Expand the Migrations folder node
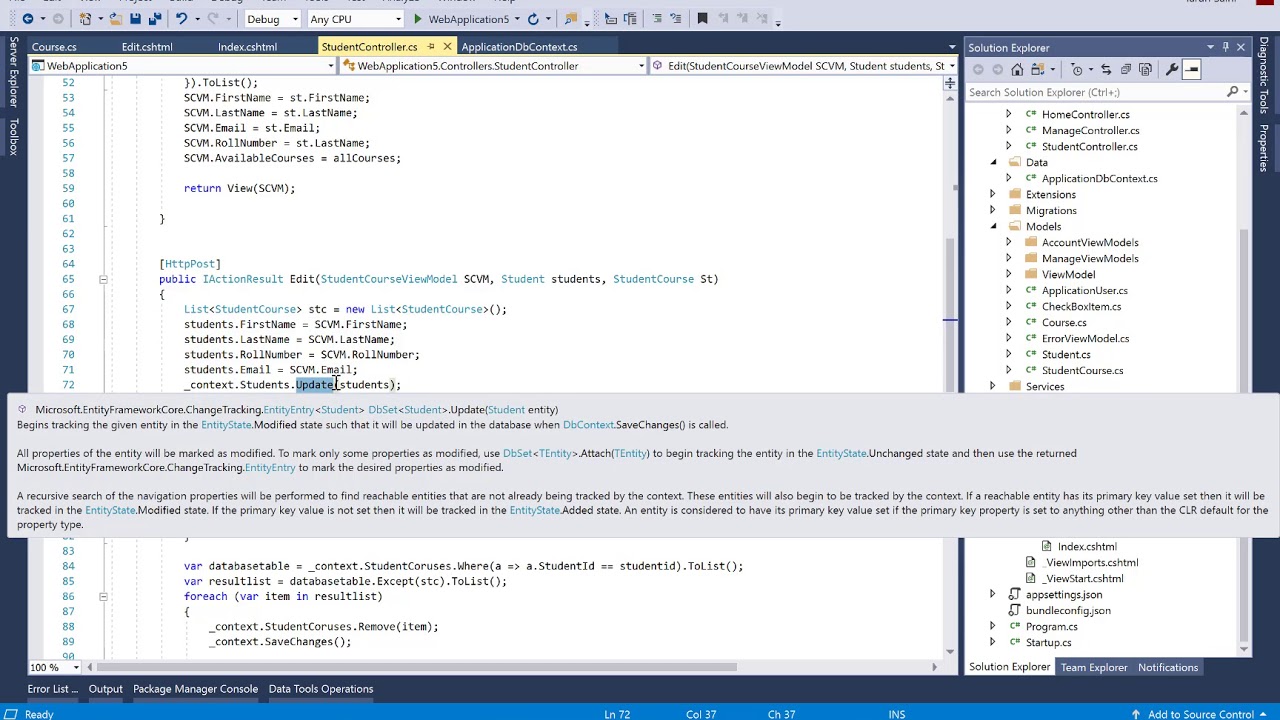Image resolution: width=1280 pixels, height=720 pixels. coord(992,210)
